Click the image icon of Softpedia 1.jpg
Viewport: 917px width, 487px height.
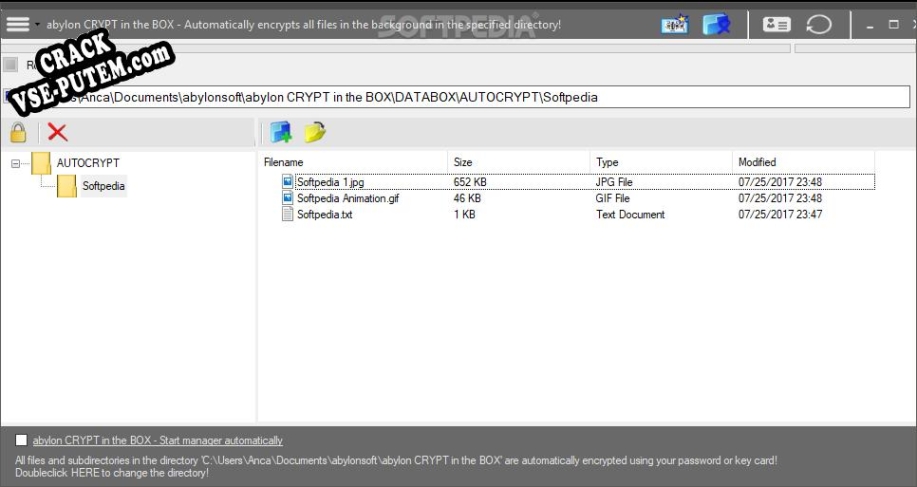[287, 182]
